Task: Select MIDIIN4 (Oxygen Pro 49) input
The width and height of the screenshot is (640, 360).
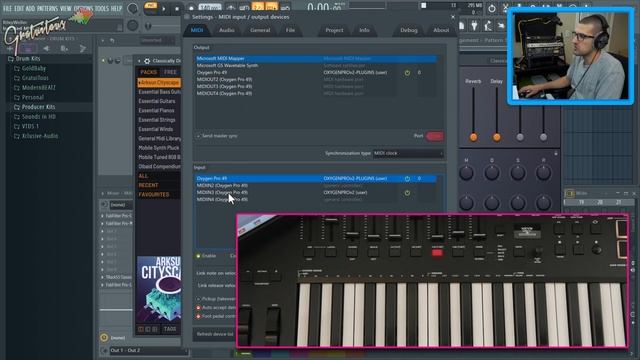Action: click(x=315, y=199)
